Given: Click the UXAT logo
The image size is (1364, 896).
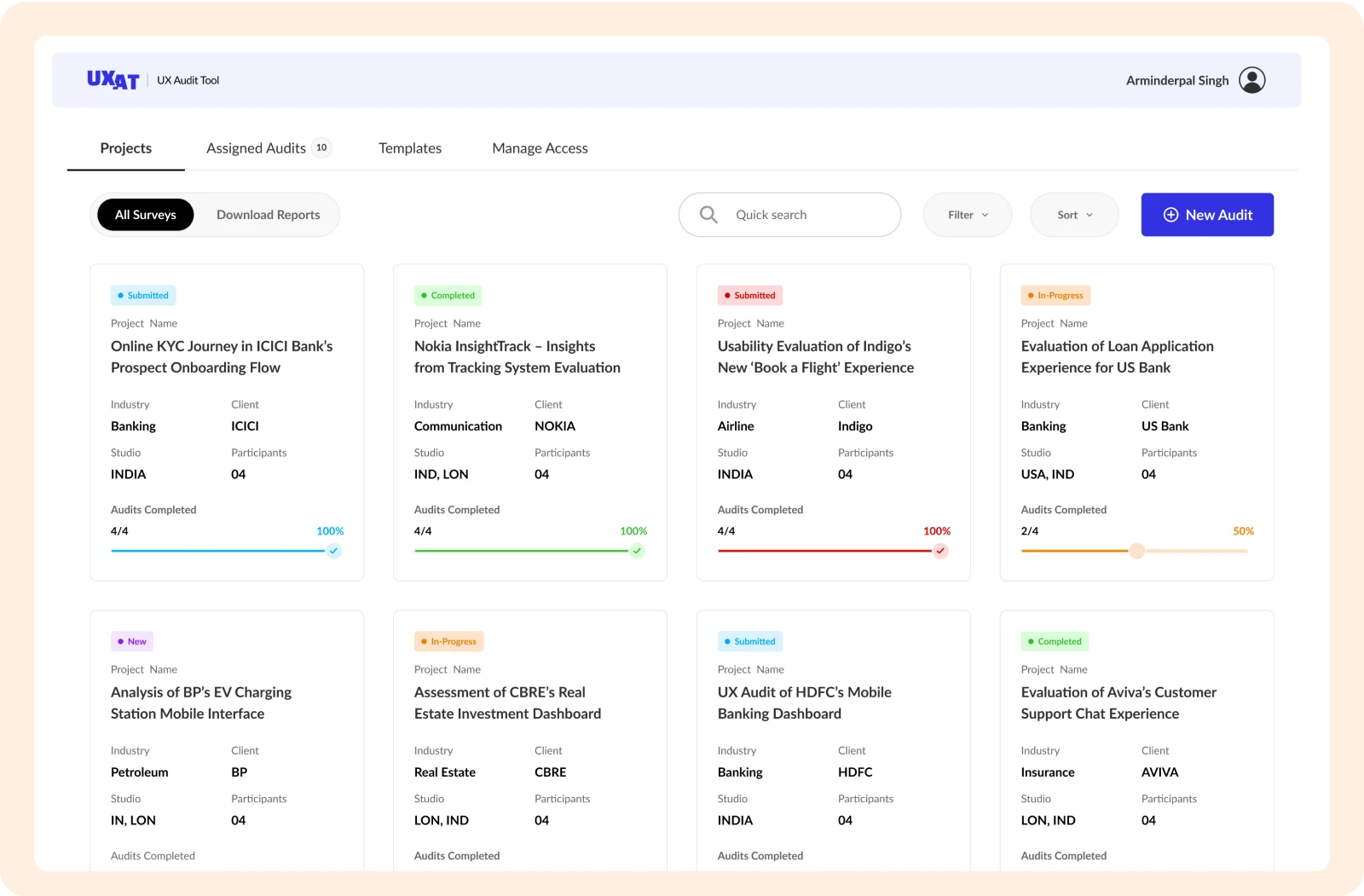Looking at the screenshot, I should [113, 80].
